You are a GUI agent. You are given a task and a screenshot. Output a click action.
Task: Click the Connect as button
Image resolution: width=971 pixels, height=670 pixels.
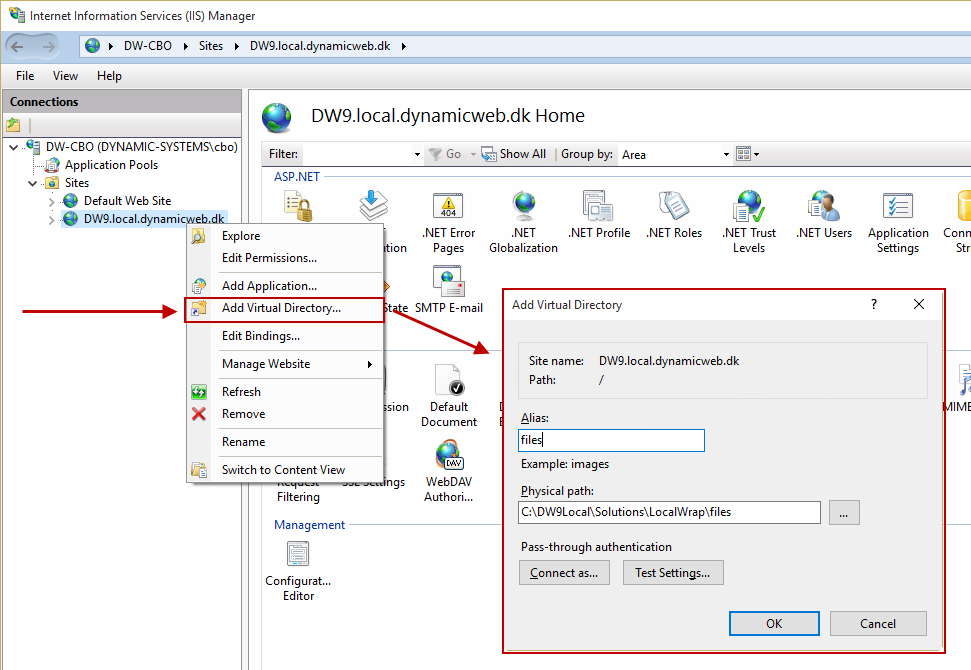point(564,573)
